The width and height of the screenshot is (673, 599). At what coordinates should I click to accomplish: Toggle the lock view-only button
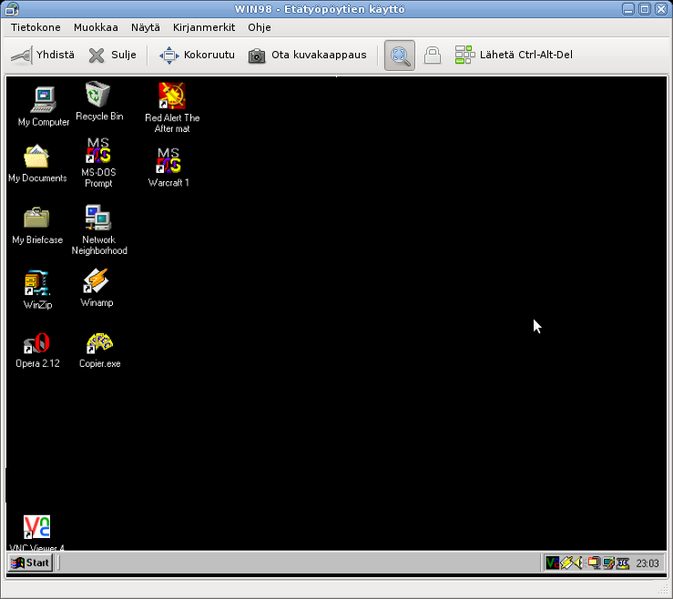pyautogui.click(x=432, y=56)
